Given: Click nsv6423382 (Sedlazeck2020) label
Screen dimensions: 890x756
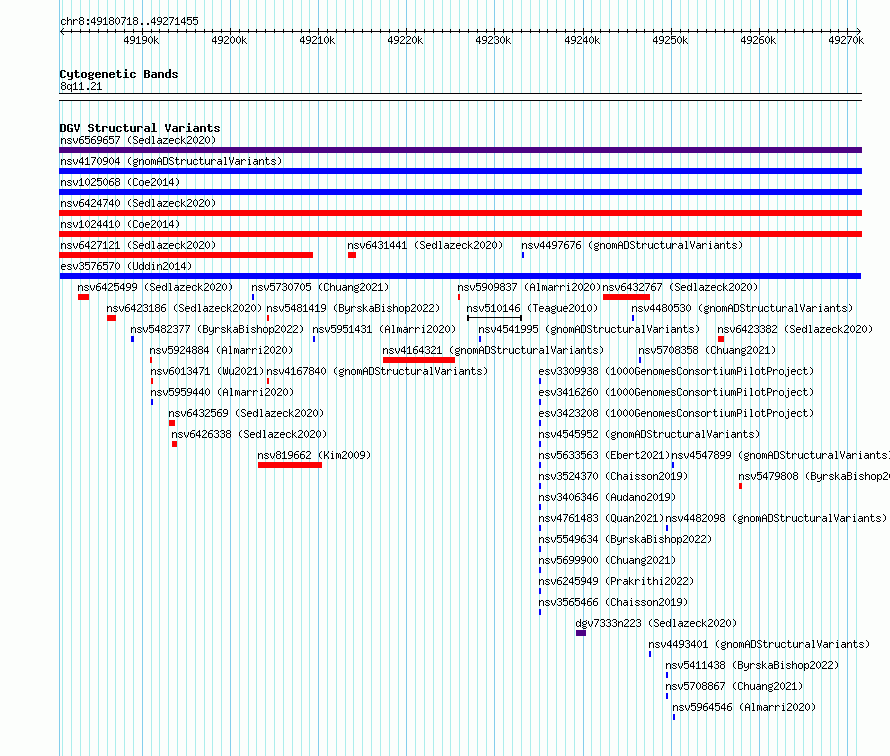Looking at the screenshot, I should pos(795,329).
